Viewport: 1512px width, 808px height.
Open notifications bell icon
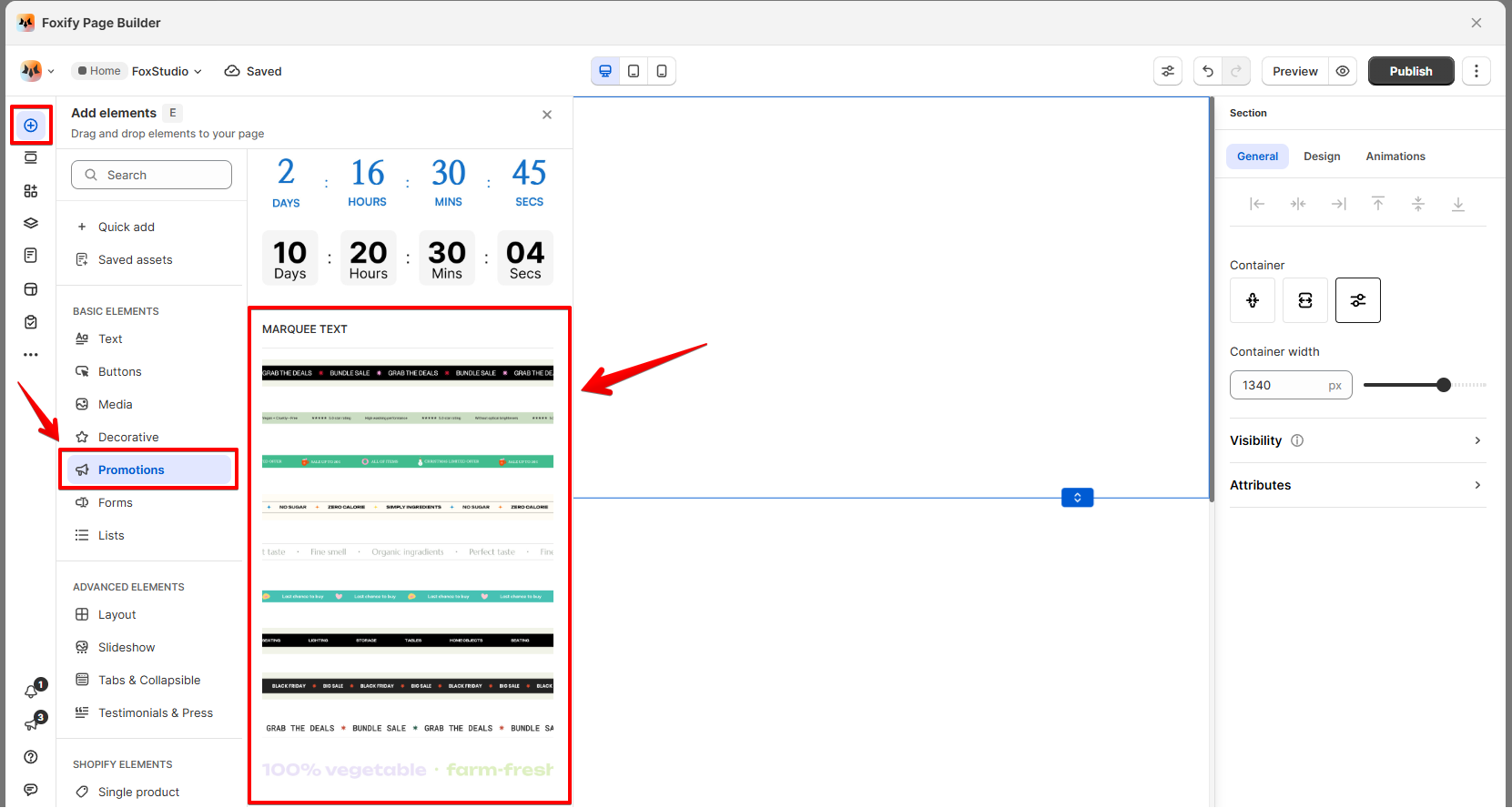point(31,692)
